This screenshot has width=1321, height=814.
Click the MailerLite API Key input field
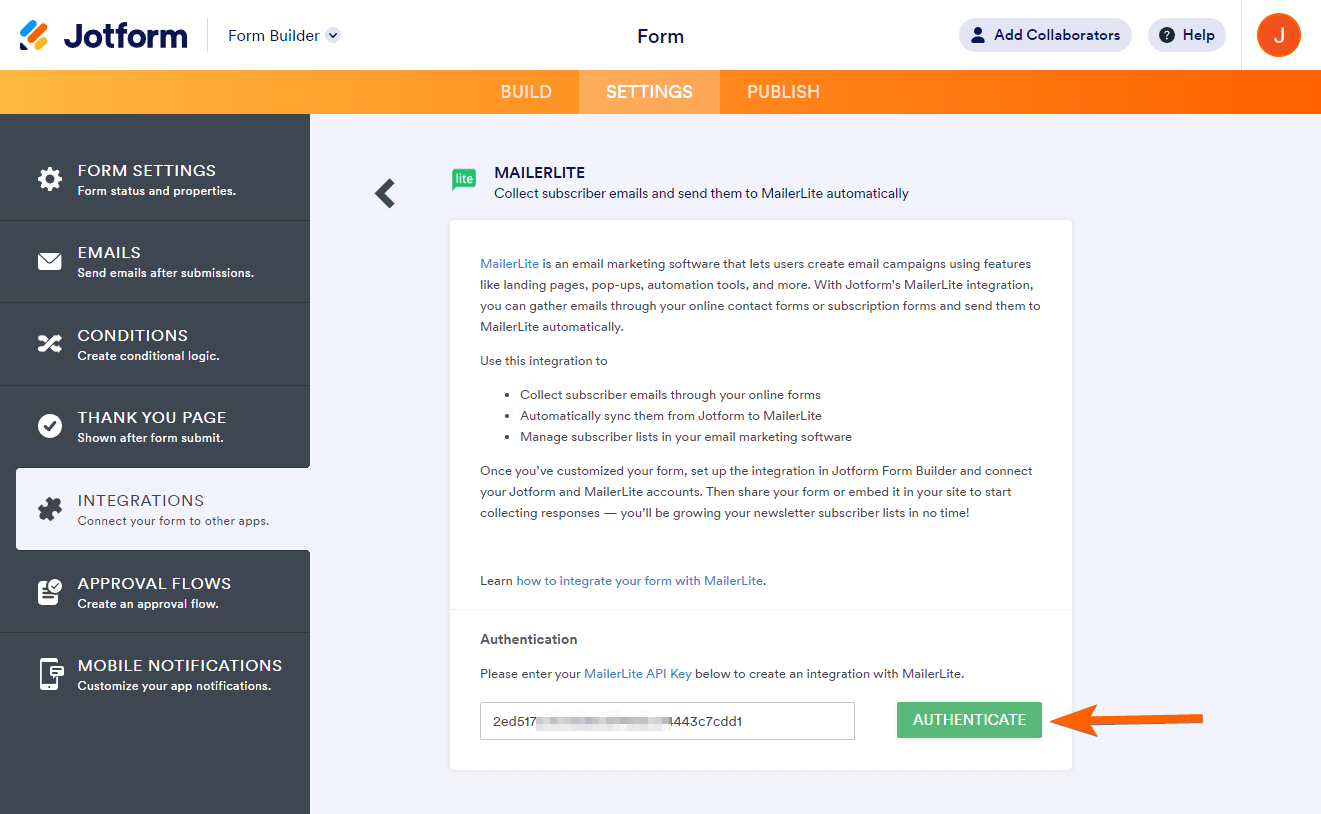(667, 721)
